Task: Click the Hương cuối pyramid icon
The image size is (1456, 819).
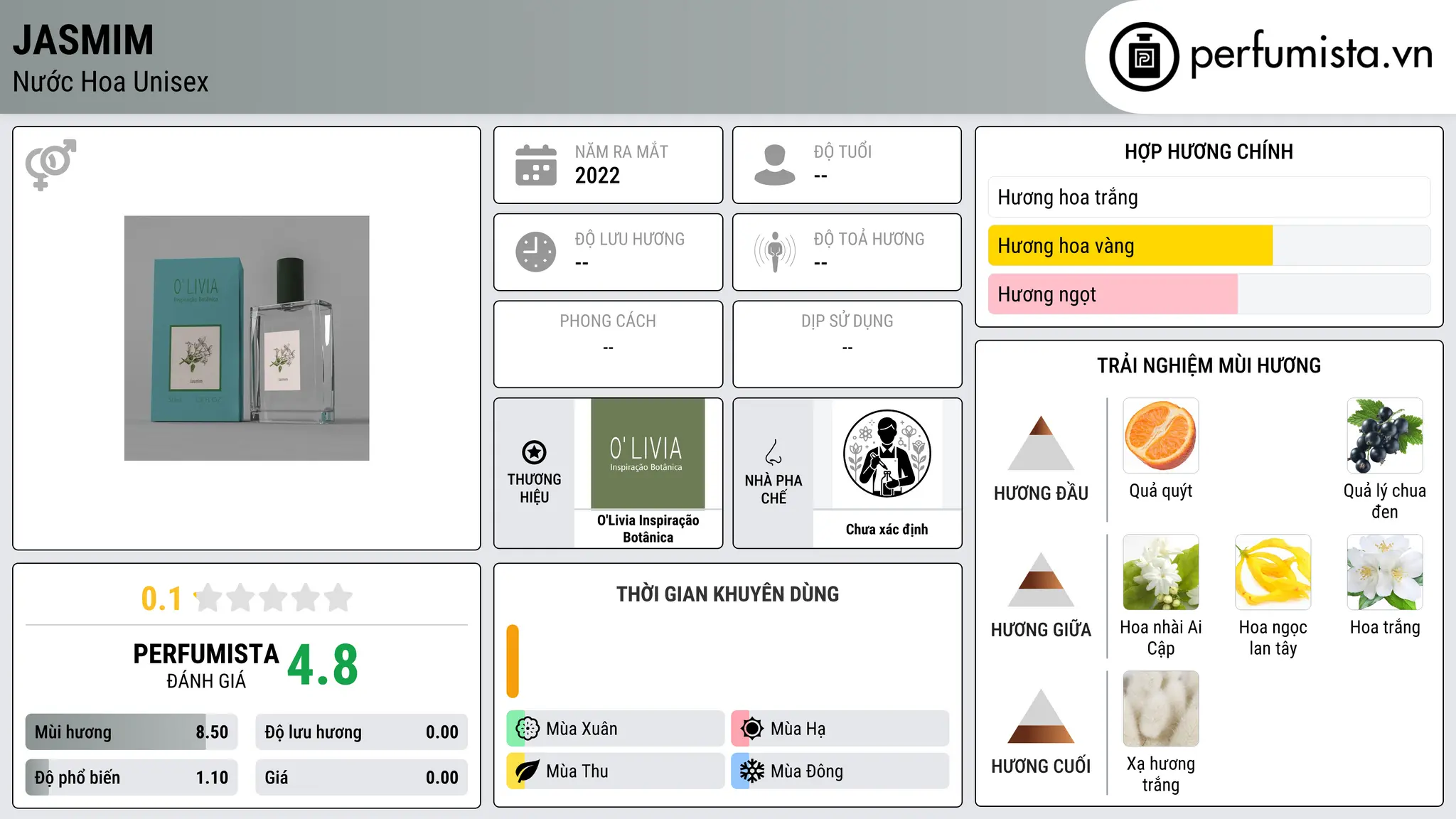Action: click(1041, 716)
